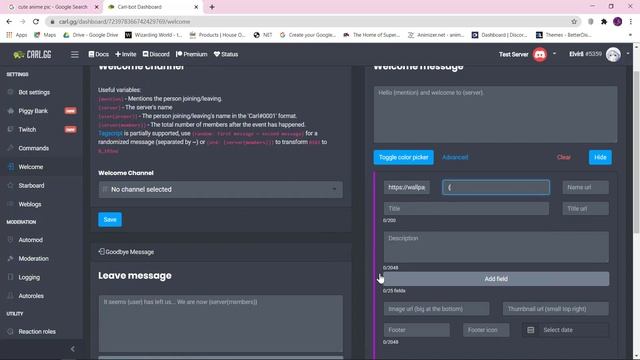Open the hamburger sidebar menu
This screenshot has width=640, height=360.
(74, 54)
